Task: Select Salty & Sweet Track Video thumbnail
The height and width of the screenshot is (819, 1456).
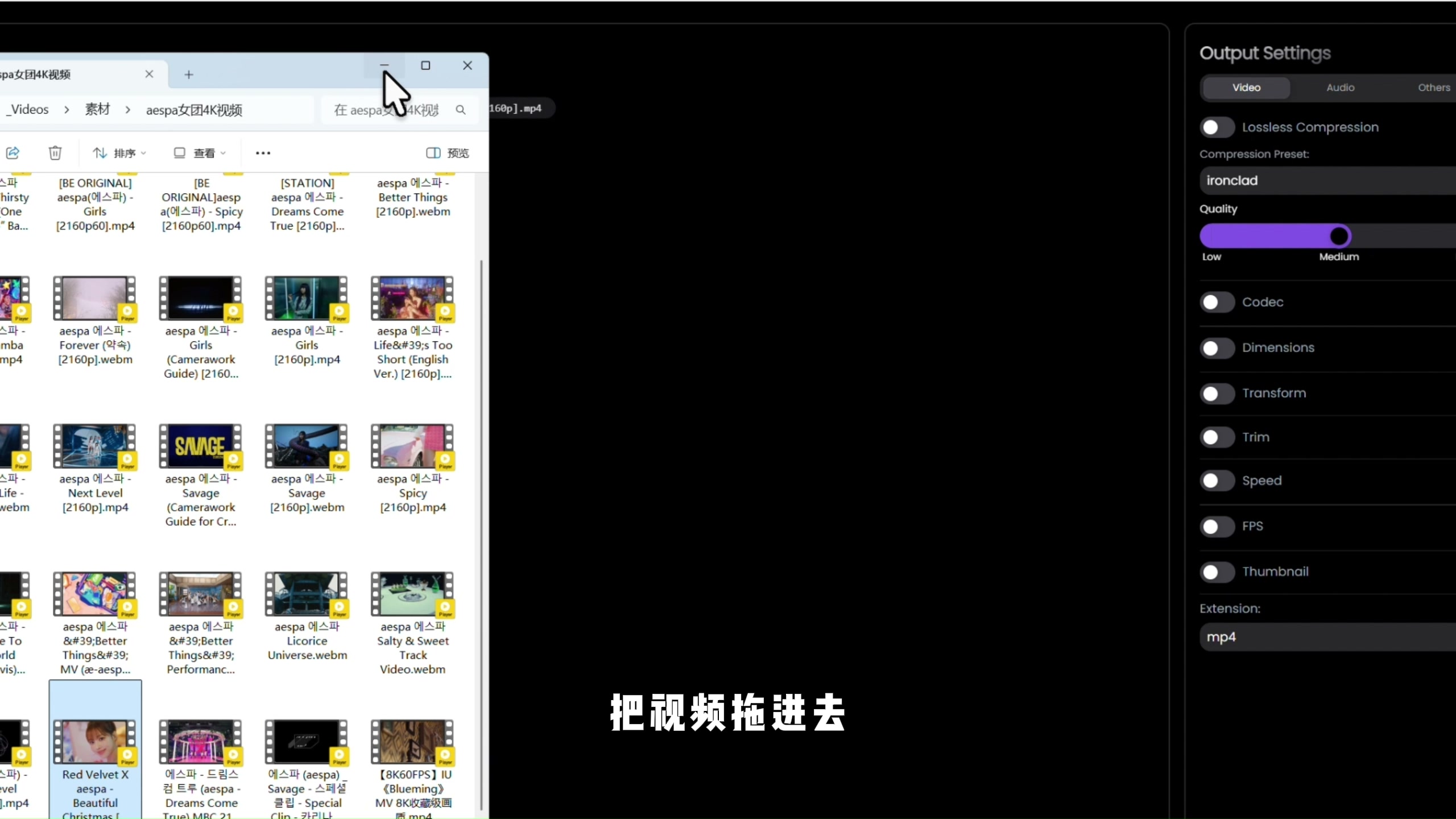Action: coord(412,594)
